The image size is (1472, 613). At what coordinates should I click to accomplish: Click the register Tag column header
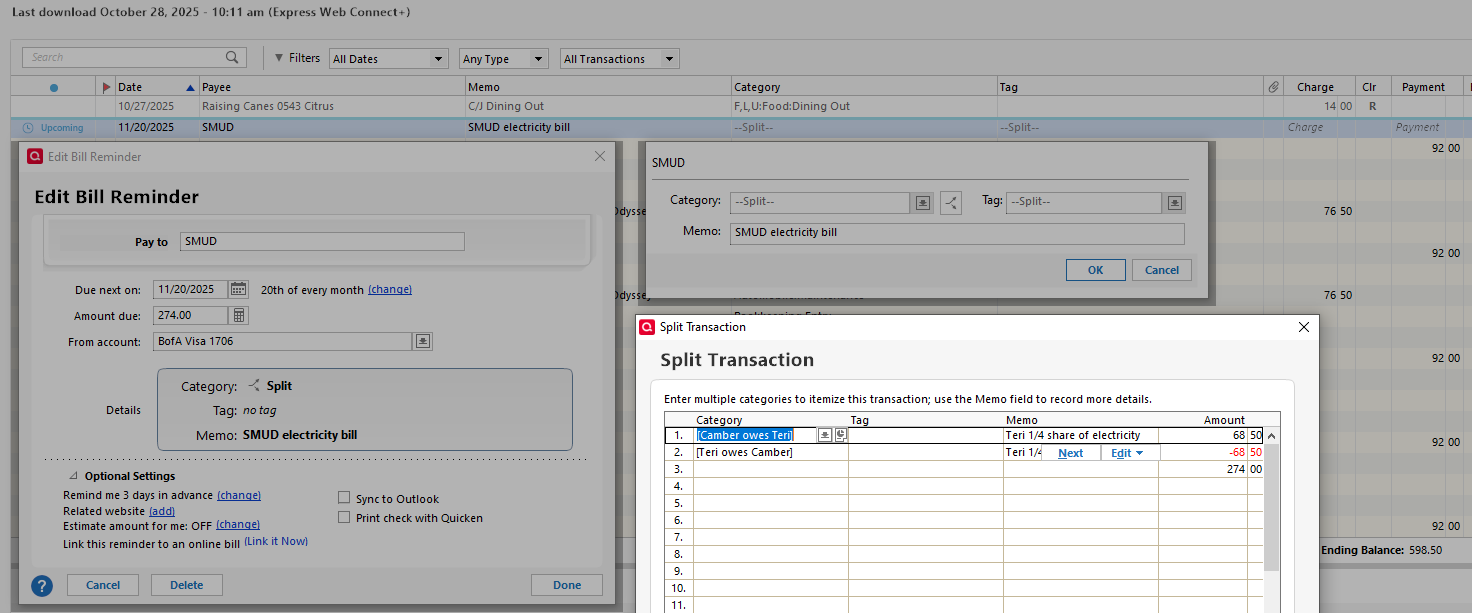click(x=1130, y=87)
